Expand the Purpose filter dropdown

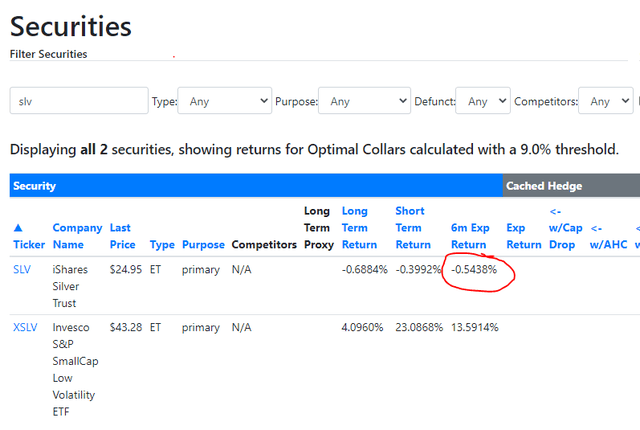coord(364,101)
